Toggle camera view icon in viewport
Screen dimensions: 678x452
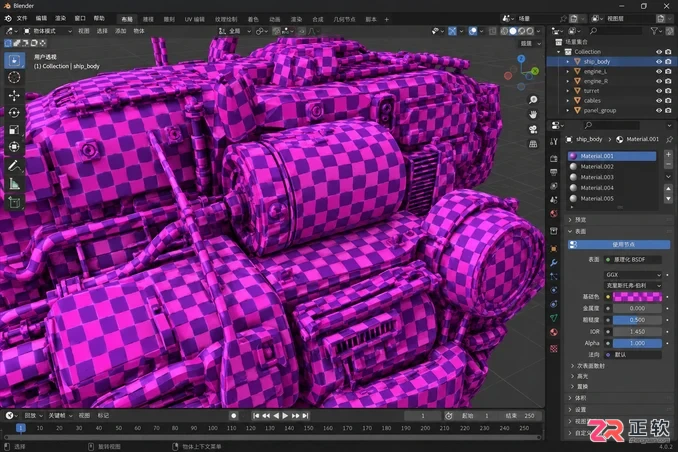coord(533,129)
